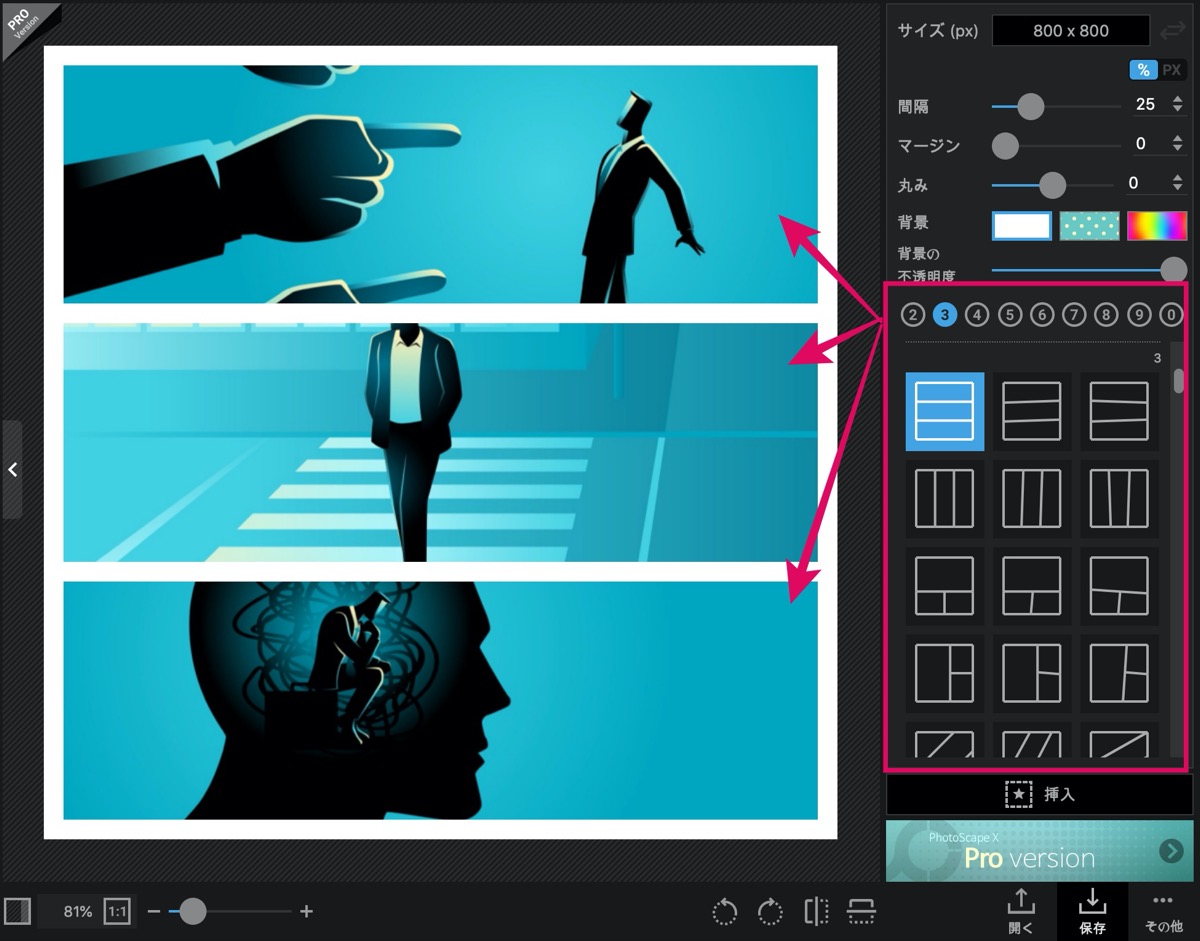Switch units to percent (%)

pos(1143,70)
